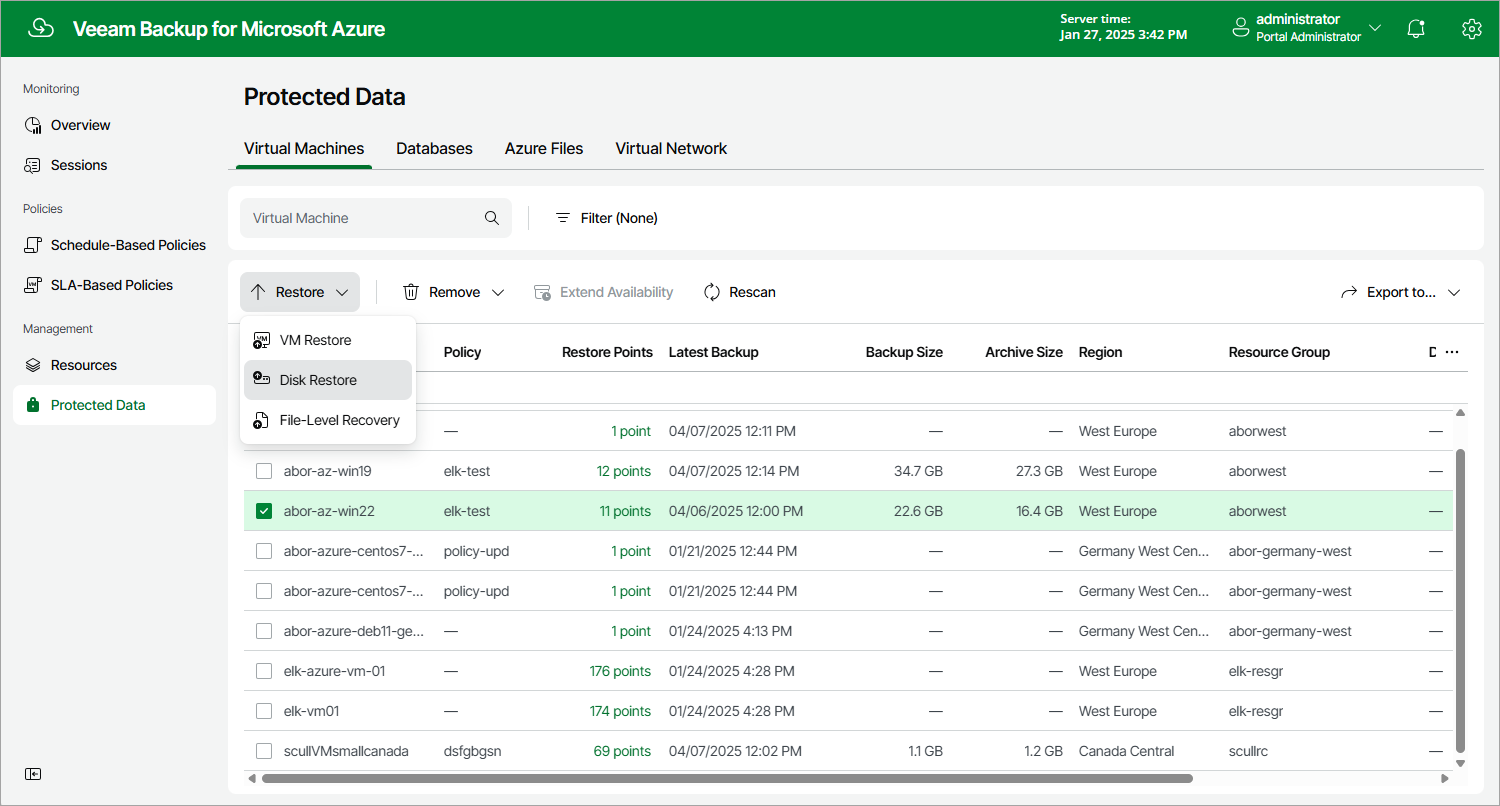
Task: Untick the checkbox for abor-az-win22
Action: [264, 511]
